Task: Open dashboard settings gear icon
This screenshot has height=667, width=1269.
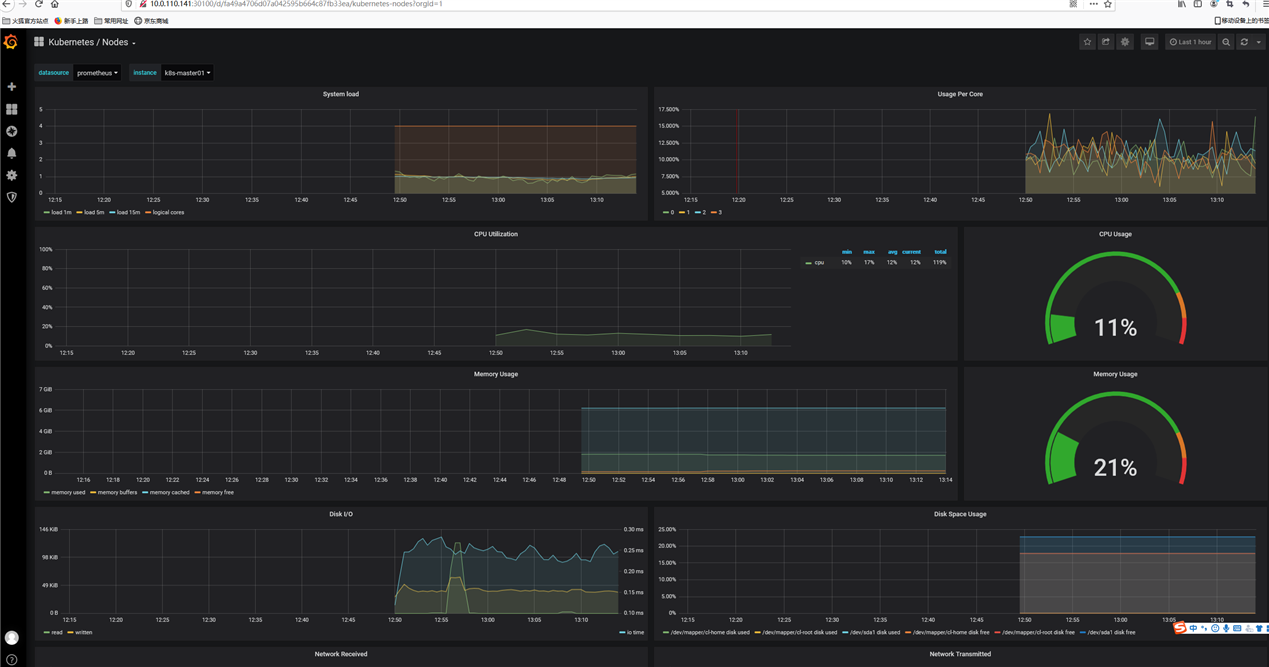Action: coord(1125,42)
